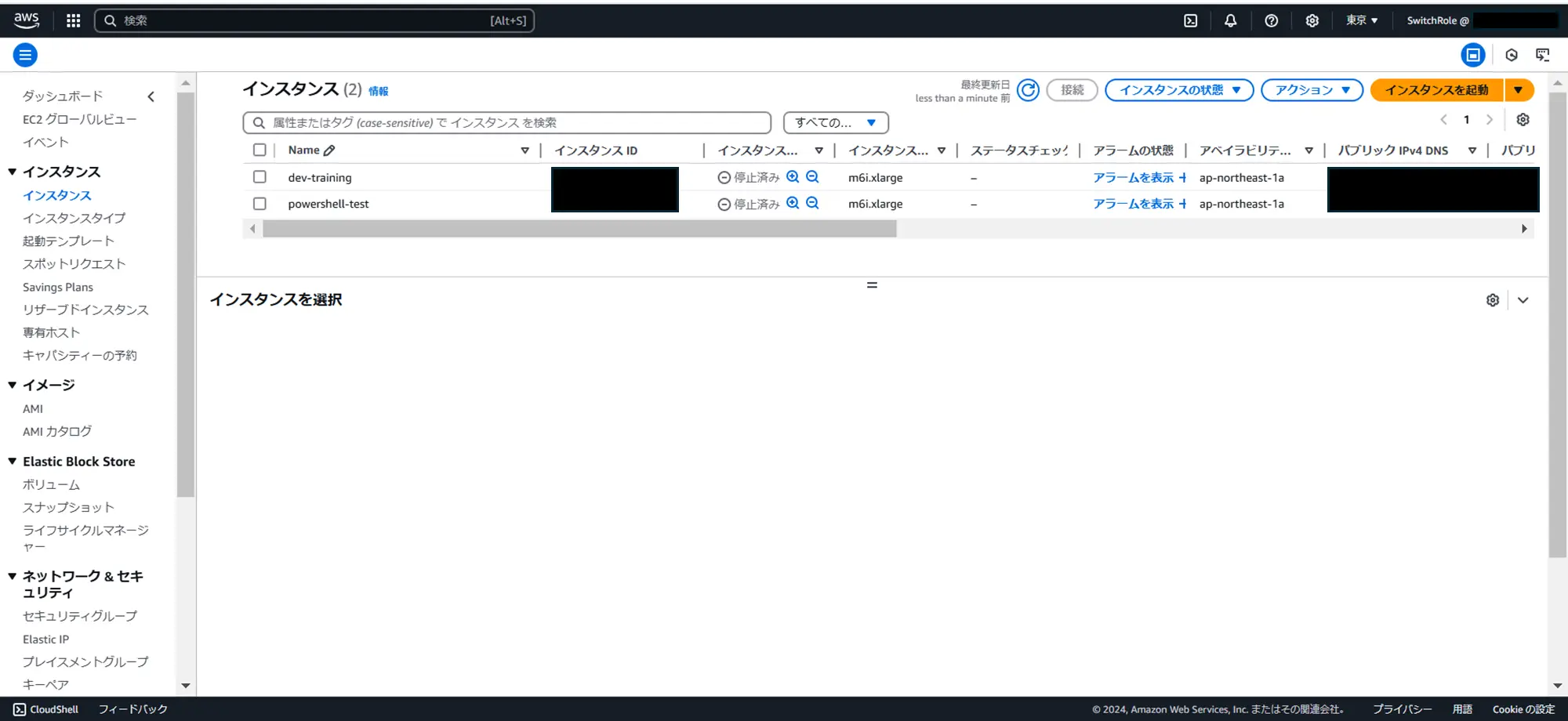Screen dimensions: 1568x721
Task: Check the dev-training instance row
Action: click(260, 177)
